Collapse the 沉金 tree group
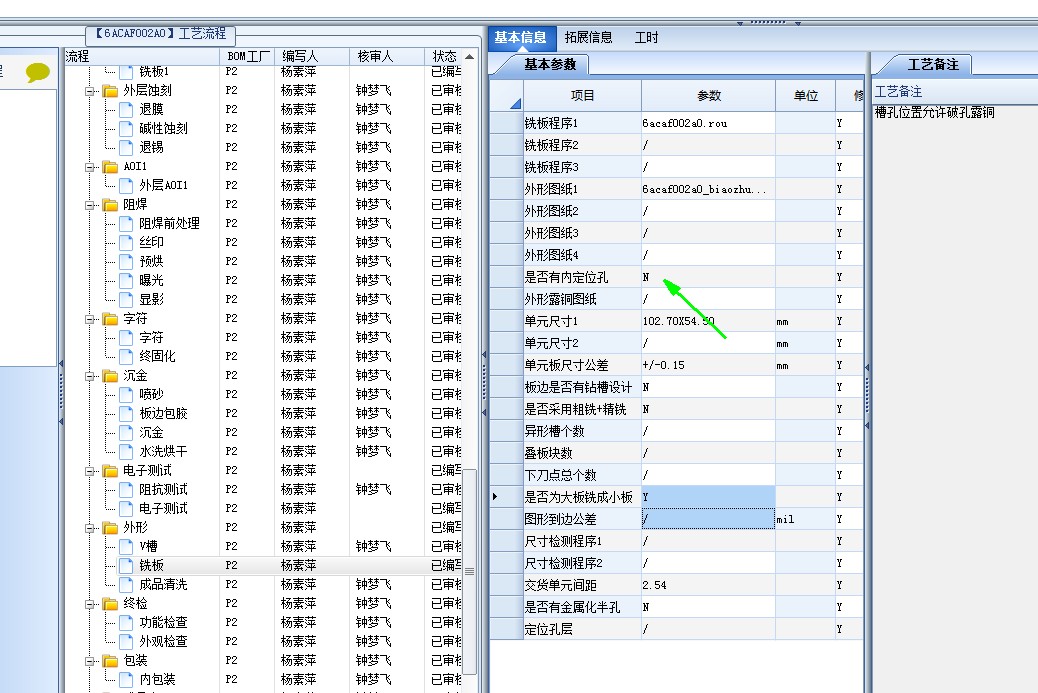 tap(89, 377)
